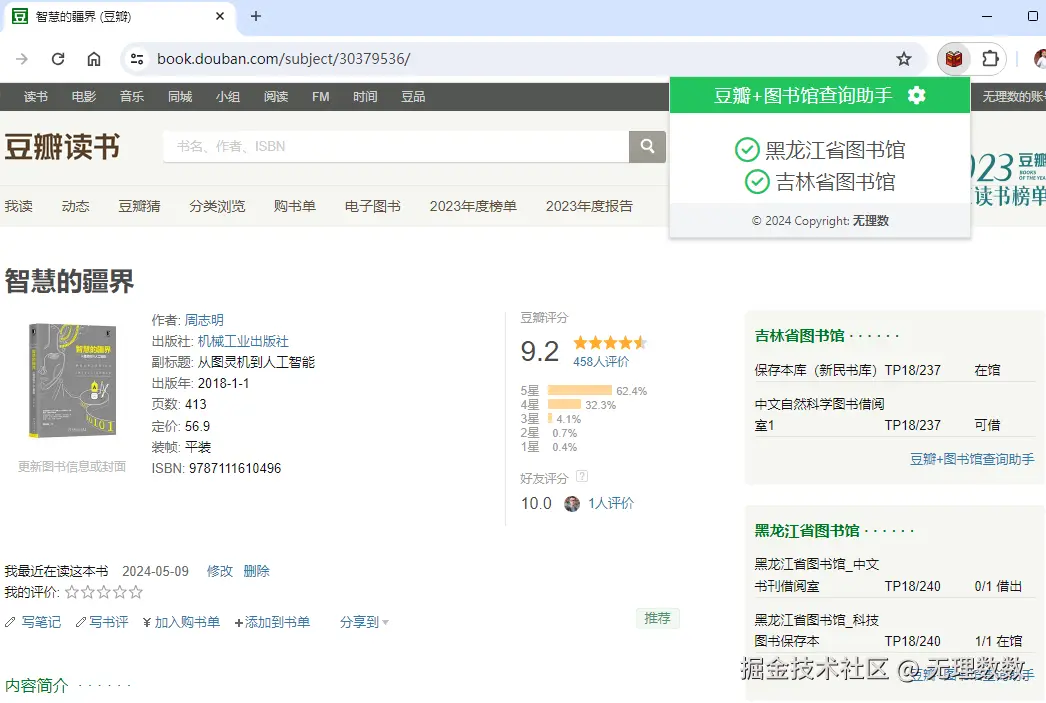The height and width of the screenshot is (703, 1046).
Task: Toggle 吉林省图书馆 library checkmark
Action: pyautogui.click(x=757, y=181)
